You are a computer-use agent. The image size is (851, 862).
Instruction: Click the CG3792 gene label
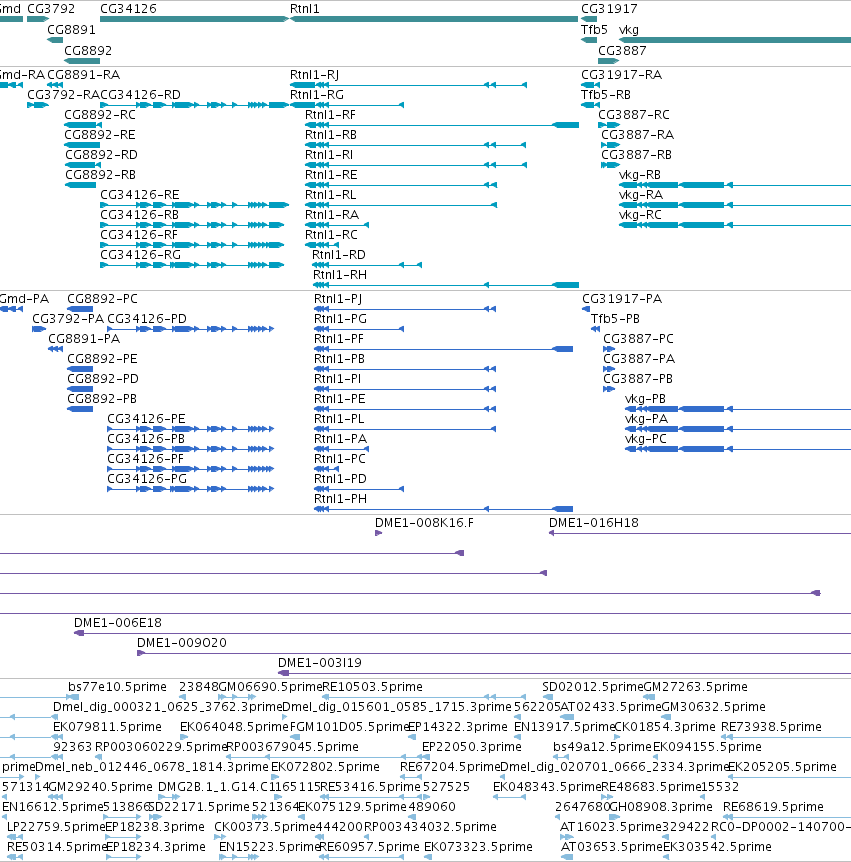coord(51,9)
